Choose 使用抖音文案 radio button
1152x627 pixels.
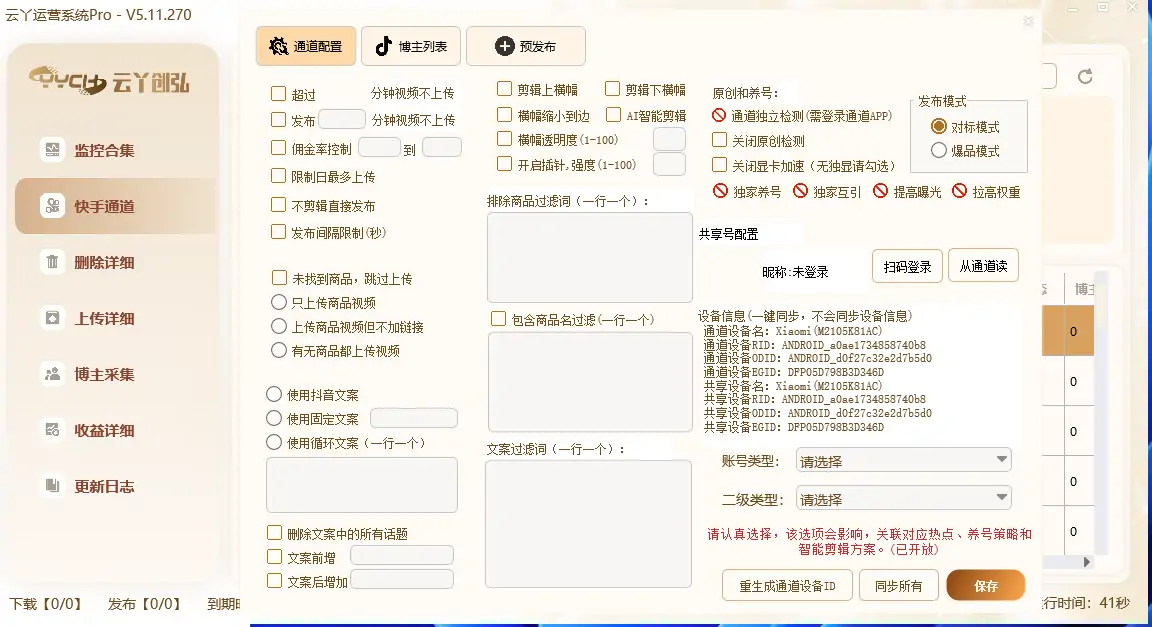274,394
